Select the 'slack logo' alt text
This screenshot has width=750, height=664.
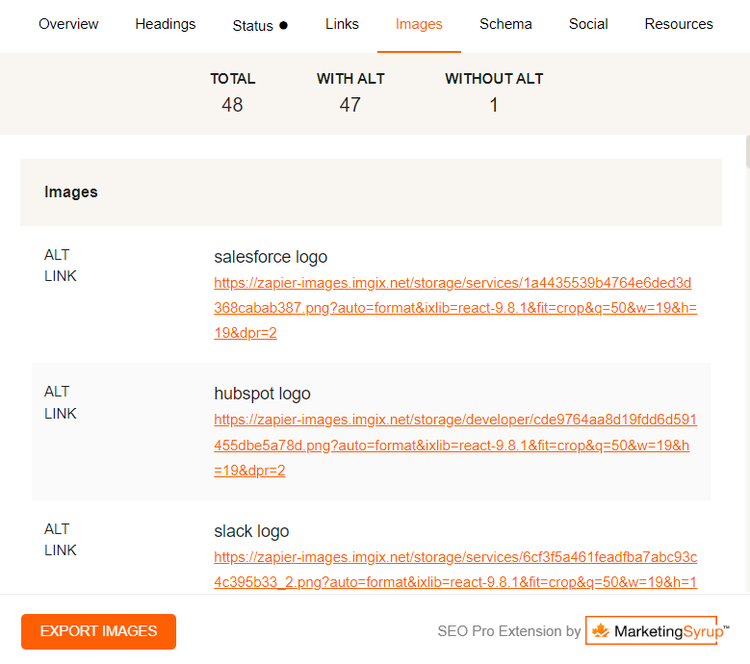point(251,531)
